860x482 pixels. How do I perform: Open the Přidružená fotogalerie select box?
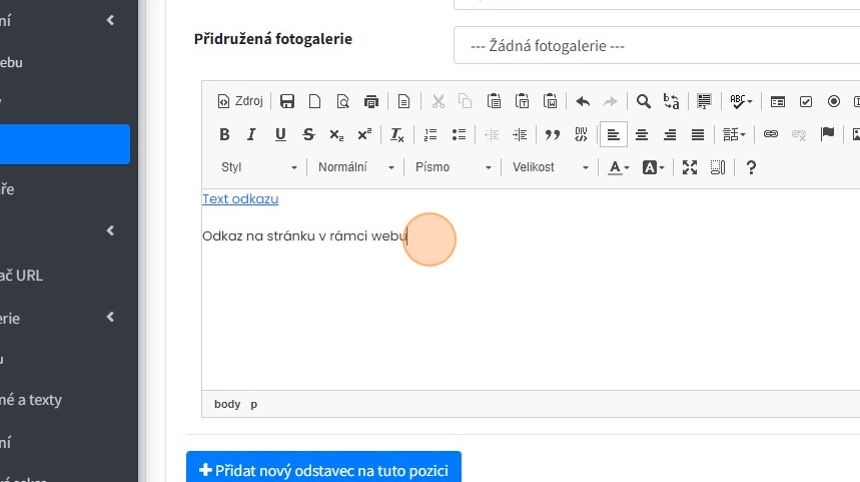click(656, 45)
